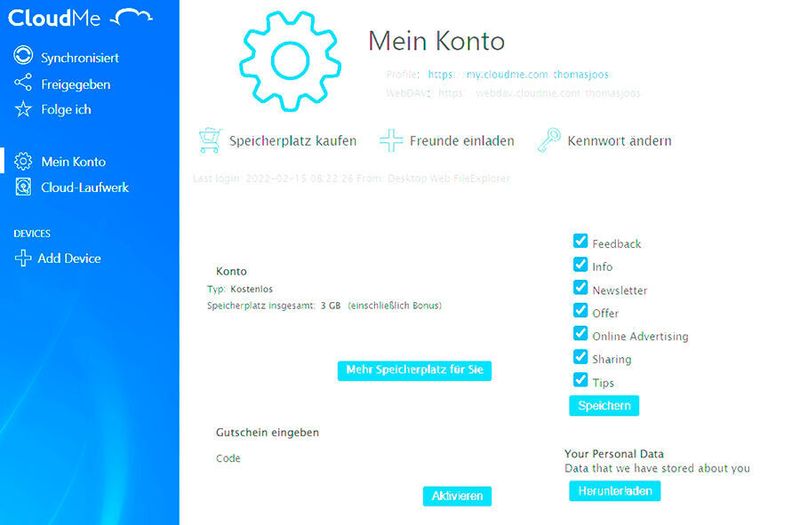Click the plus icon next to Freunde einladen
800x525 pixels.
pyautogui.click(x=391, y=140)
